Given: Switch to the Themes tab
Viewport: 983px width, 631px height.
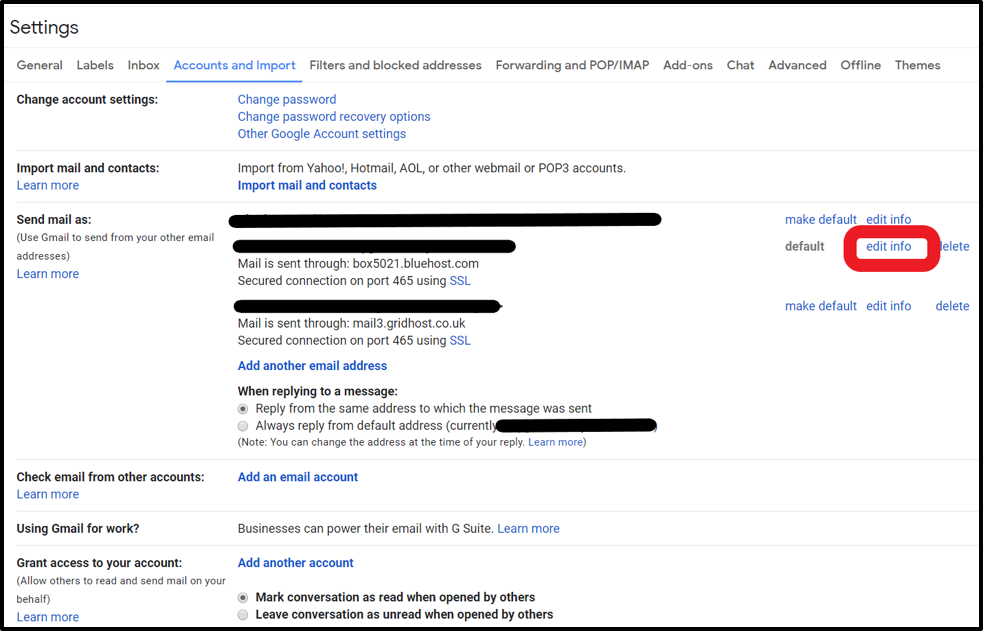Looking at the screenshot, I should click(917, 65).
